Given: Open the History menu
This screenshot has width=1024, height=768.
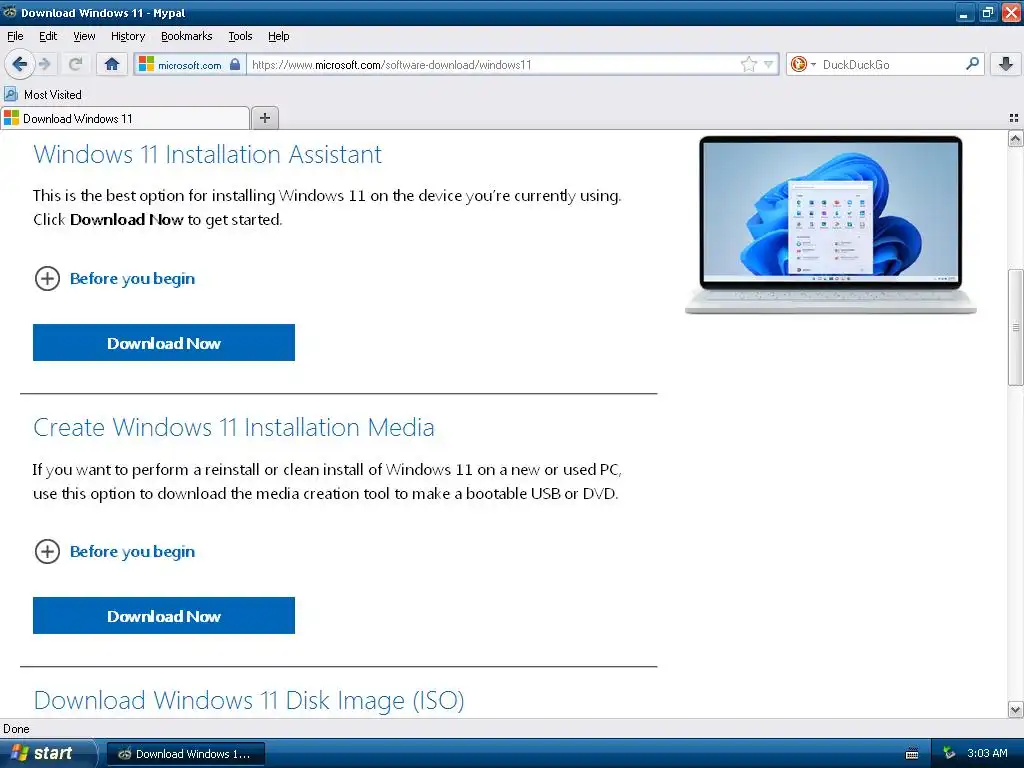Looking at the screenshot, I should click(x=128, y=36).
